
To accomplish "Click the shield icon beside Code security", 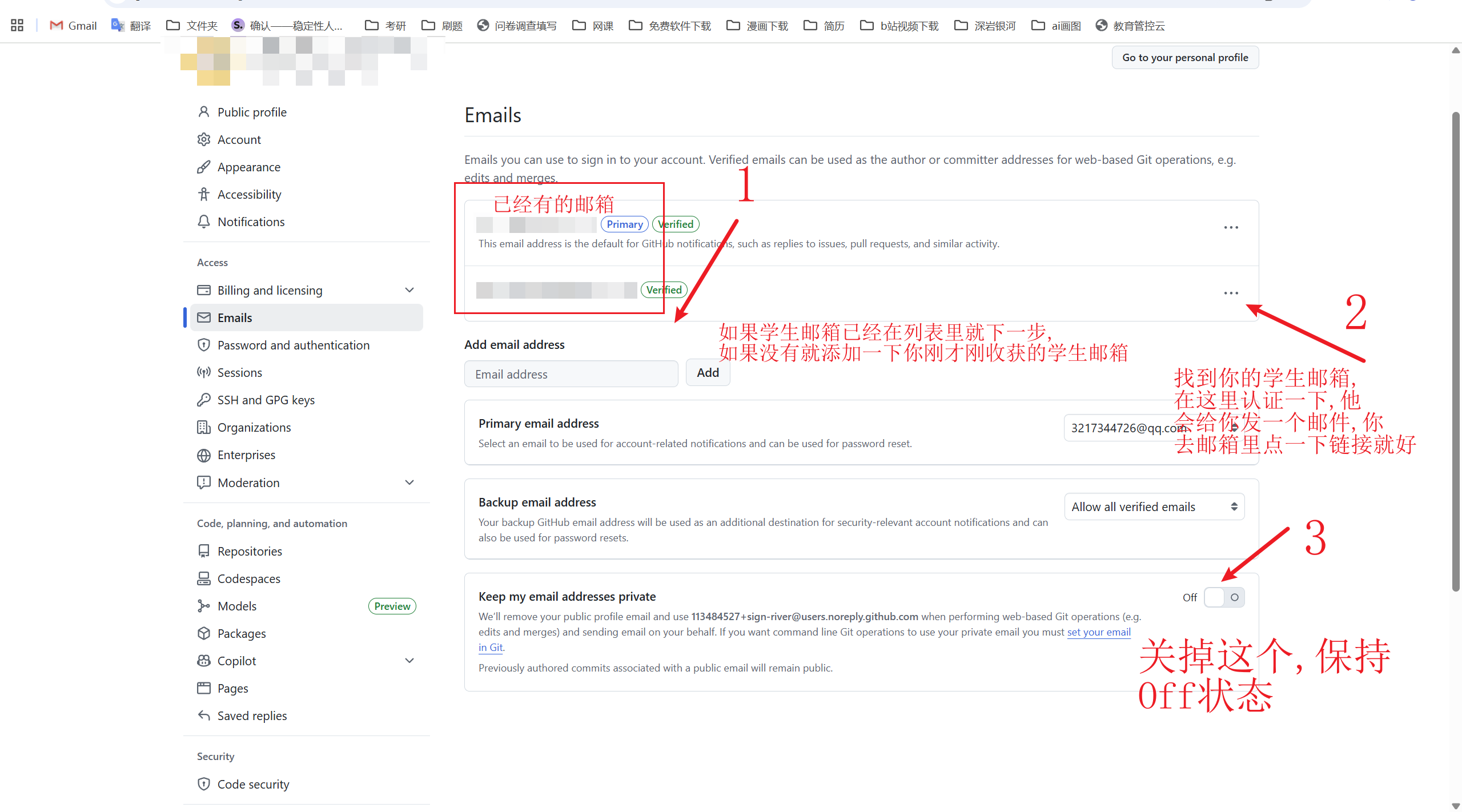I will tap(203, 784).
